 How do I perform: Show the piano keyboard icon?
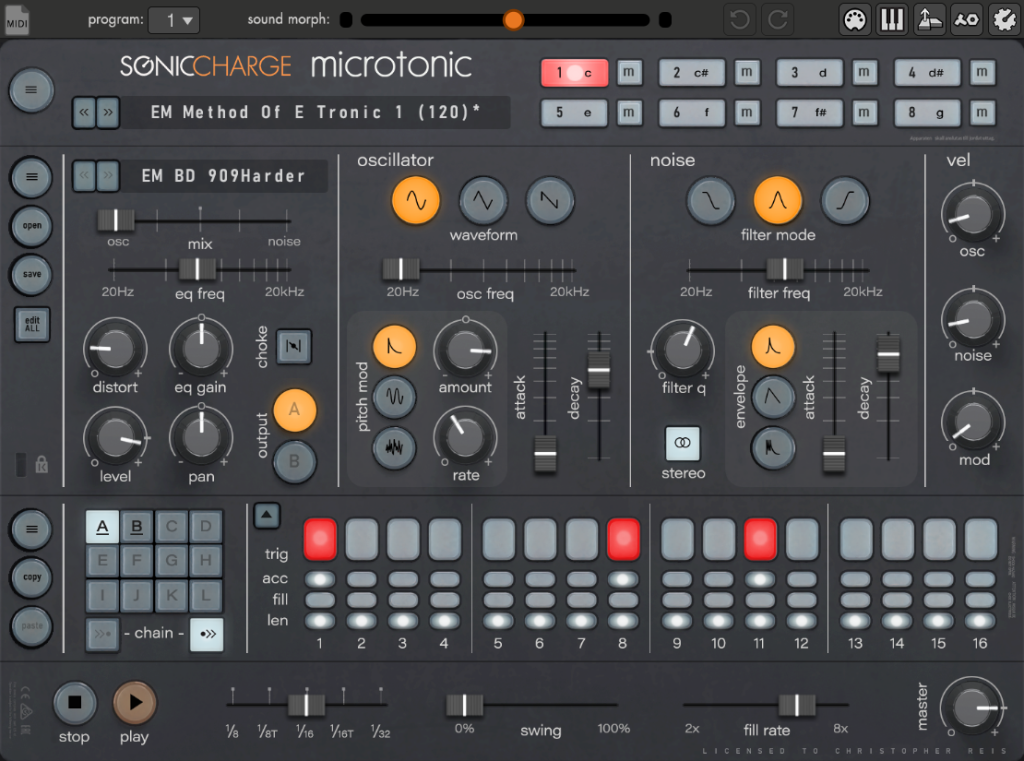coord(891,20)
